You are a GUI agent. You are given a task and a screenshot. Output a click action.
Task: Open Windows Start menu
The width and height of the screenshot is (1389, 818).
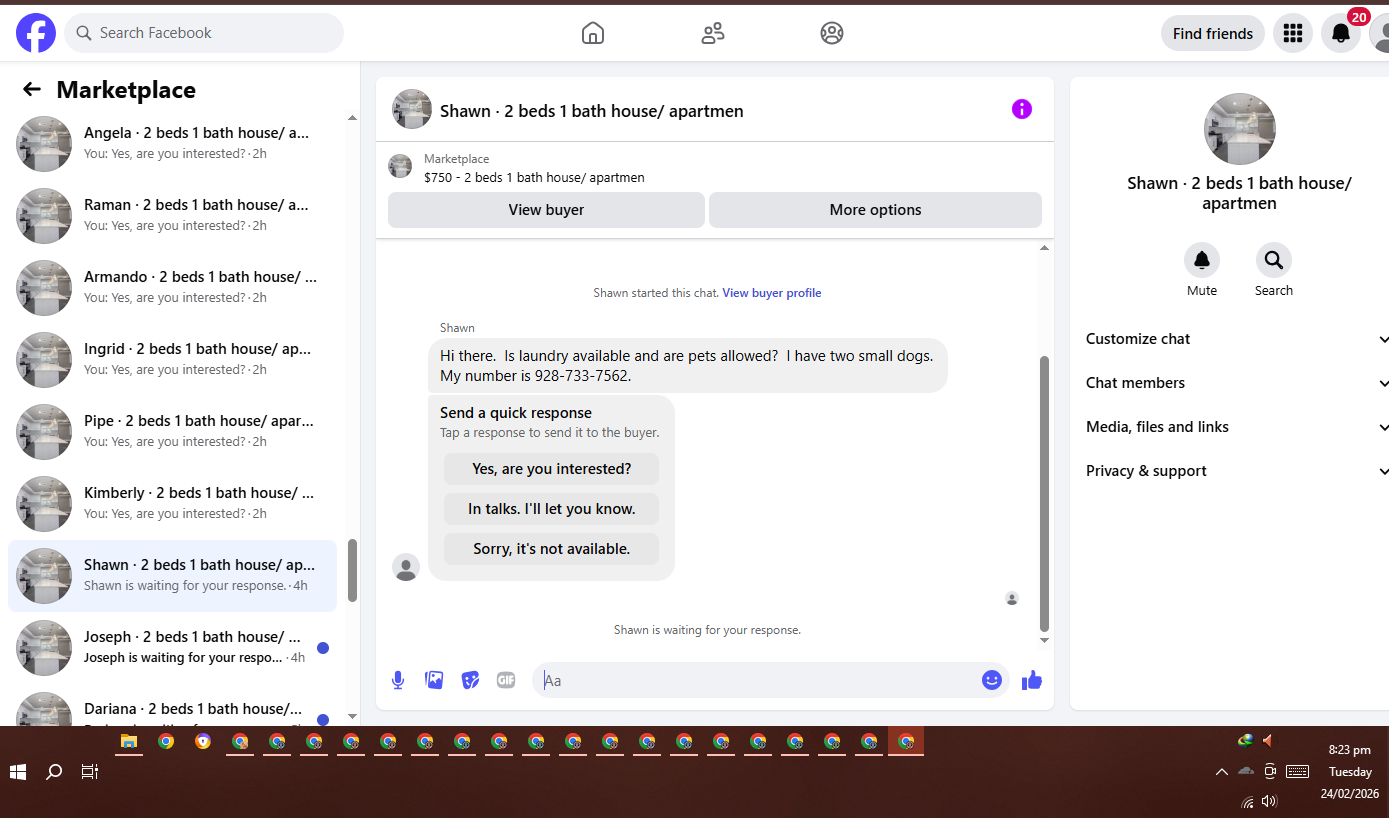pyautogui.click(x=18, y=772)
